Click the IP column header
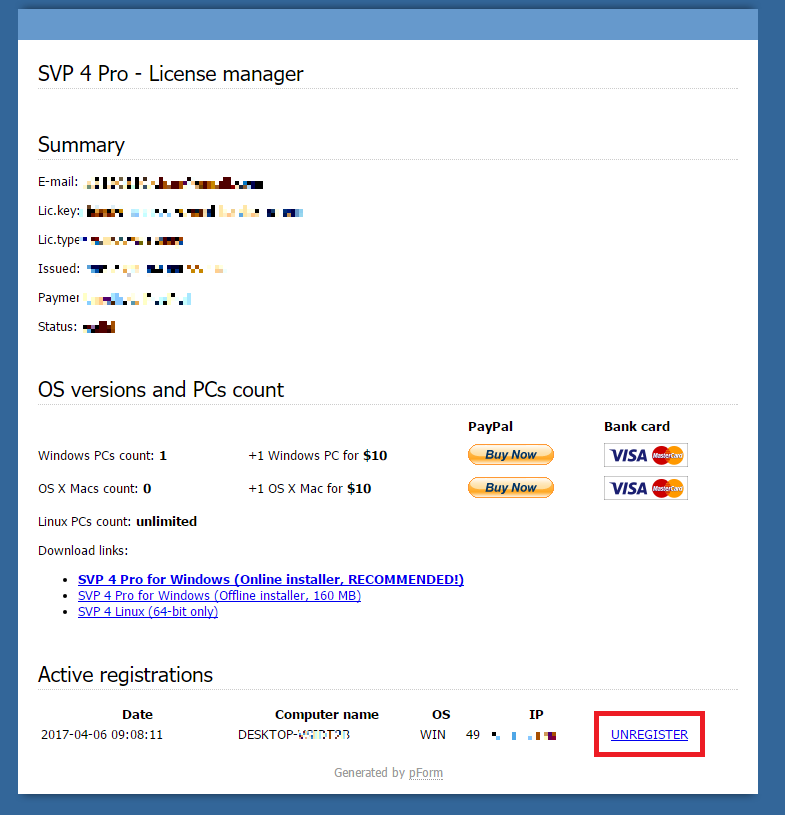 tap(536, 715)
